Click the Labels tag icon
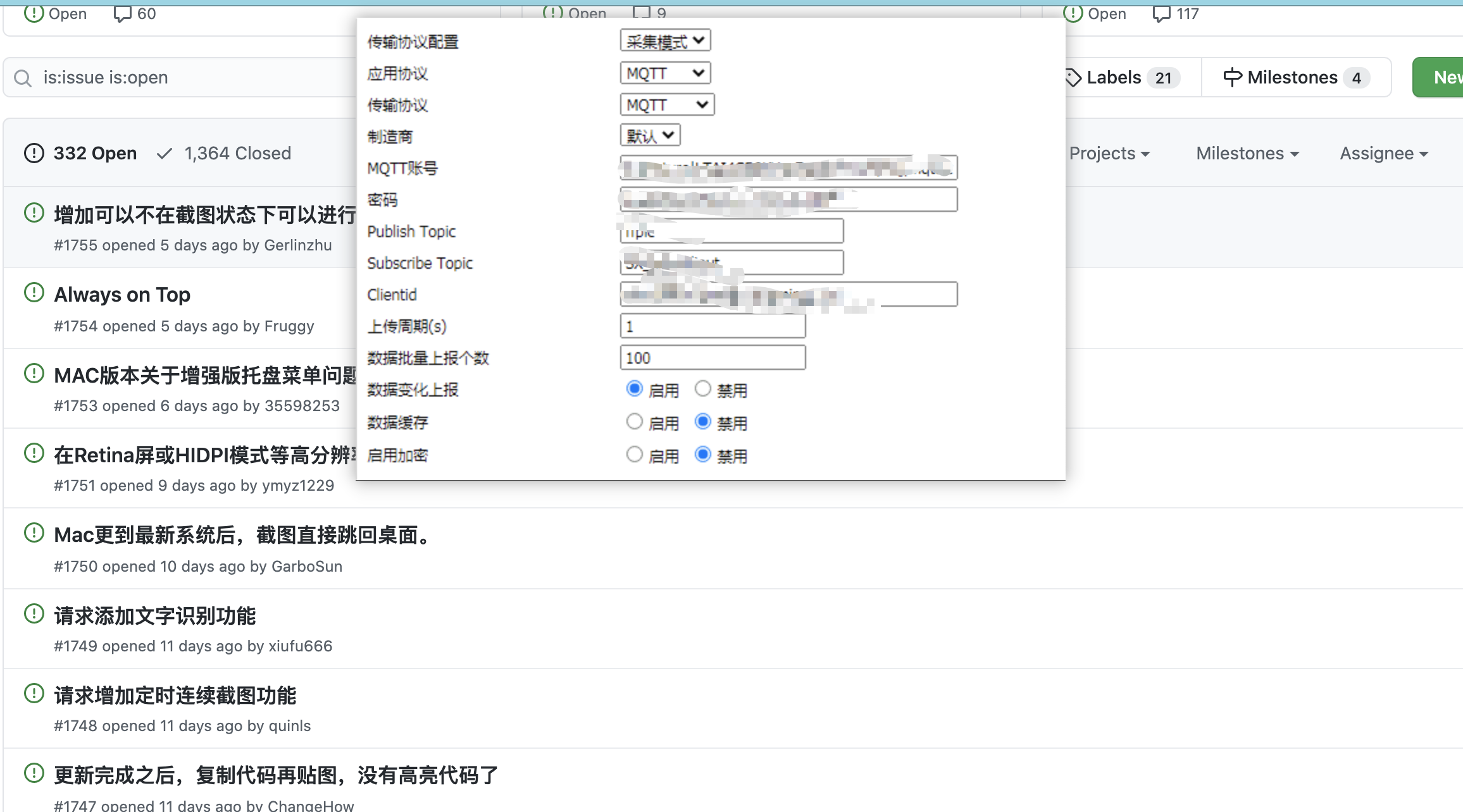The height and width of the screenshot is (812, 1463). [1073, 78]
